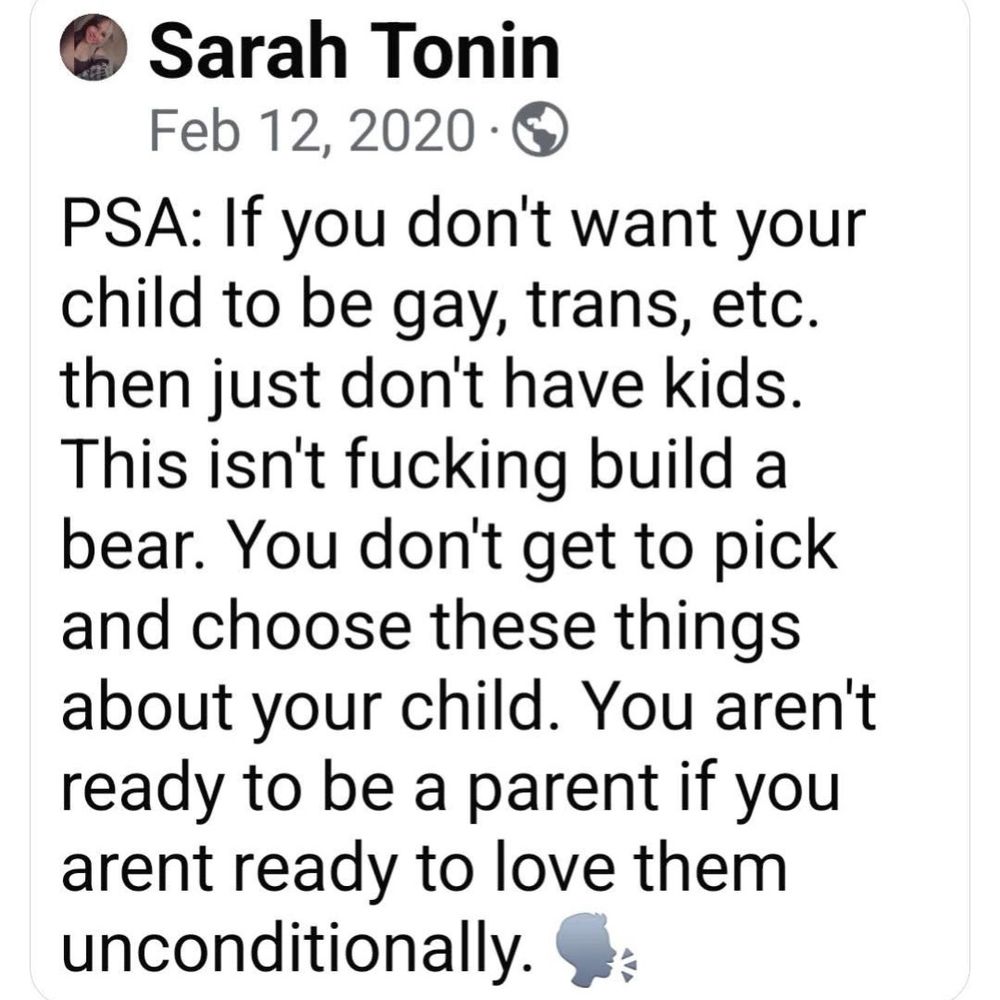
Task: Open the Feb 12, 2020 post timestamp
Action: (x=312, y=130)
